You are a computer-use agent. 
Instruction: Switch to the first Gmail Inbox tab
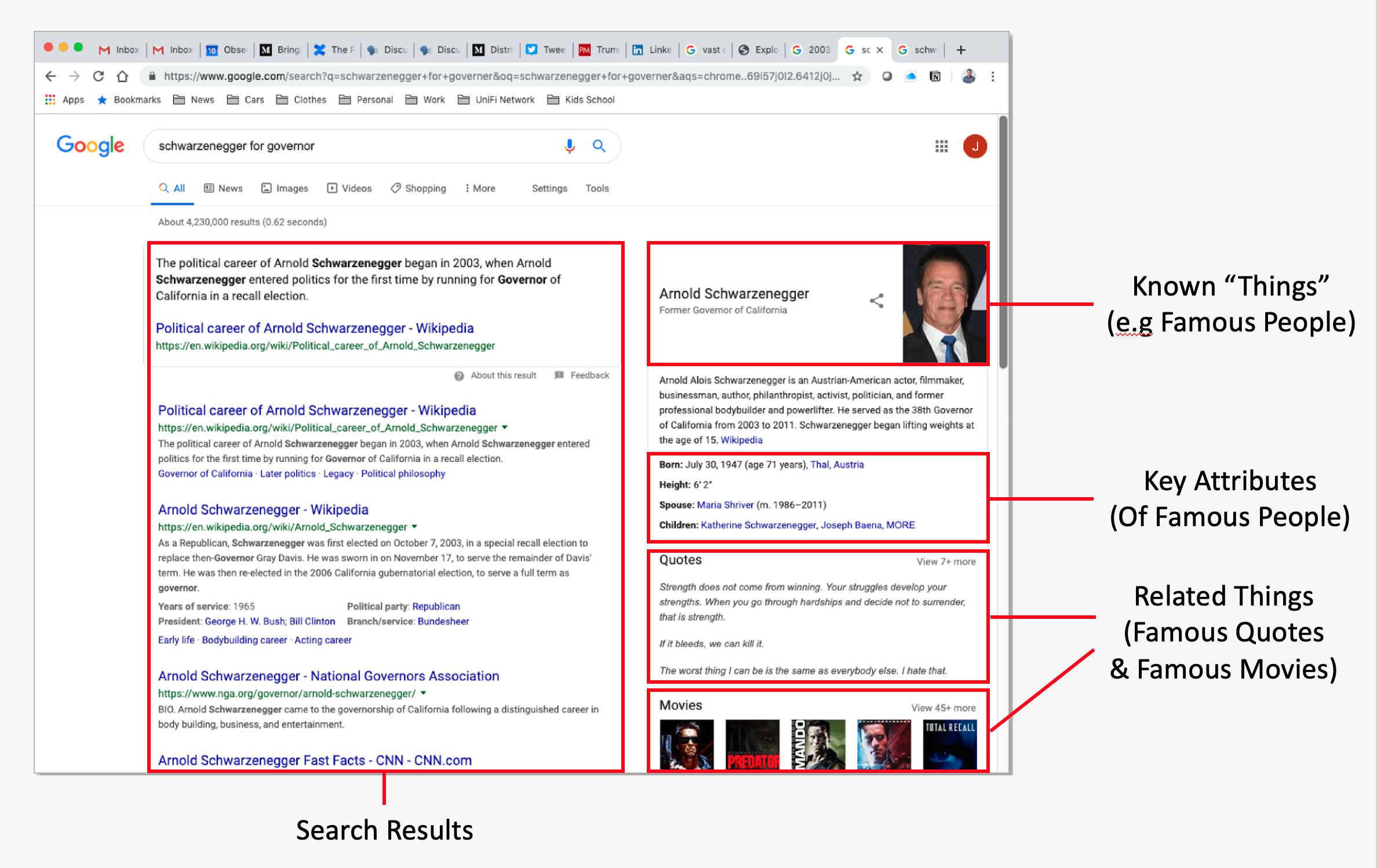pos(119,50)
